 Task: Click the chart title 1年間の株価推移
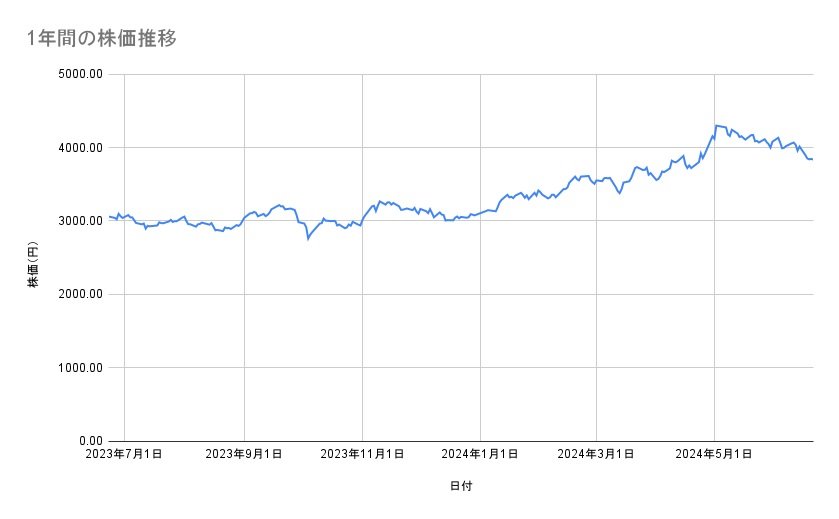(104, 38)
